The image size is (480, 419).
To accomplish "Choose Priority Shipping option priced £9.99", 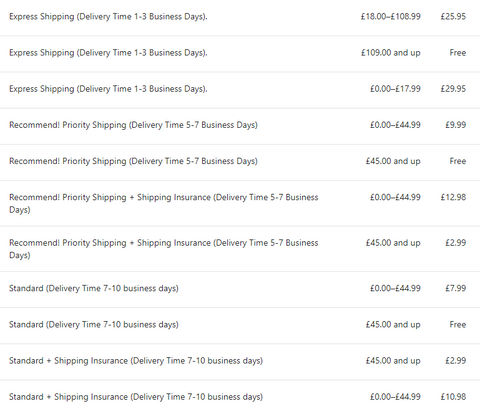I will pos(240,125).
